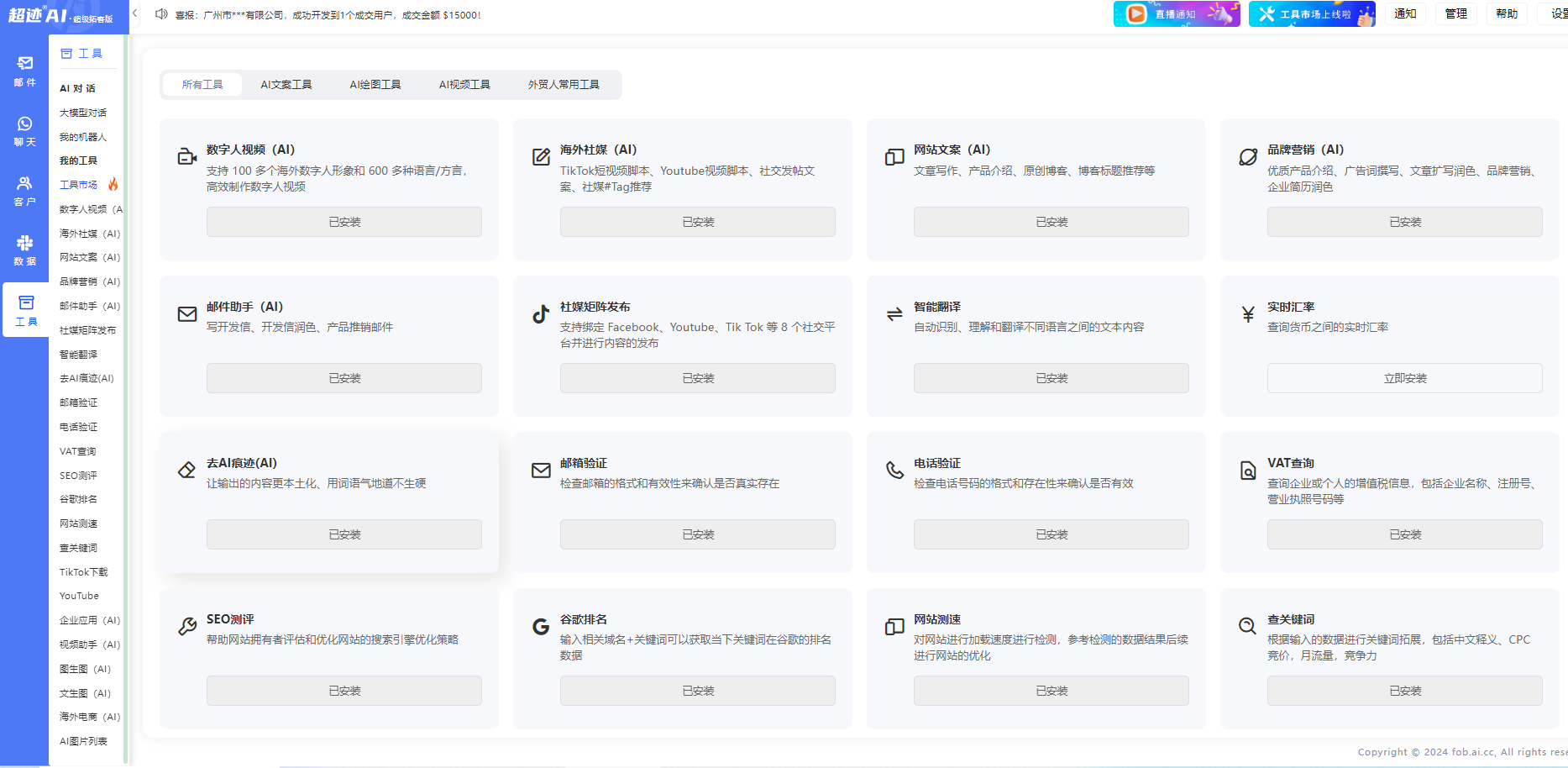Open the 管理 menu in top bar

[x=1455, y=14]
